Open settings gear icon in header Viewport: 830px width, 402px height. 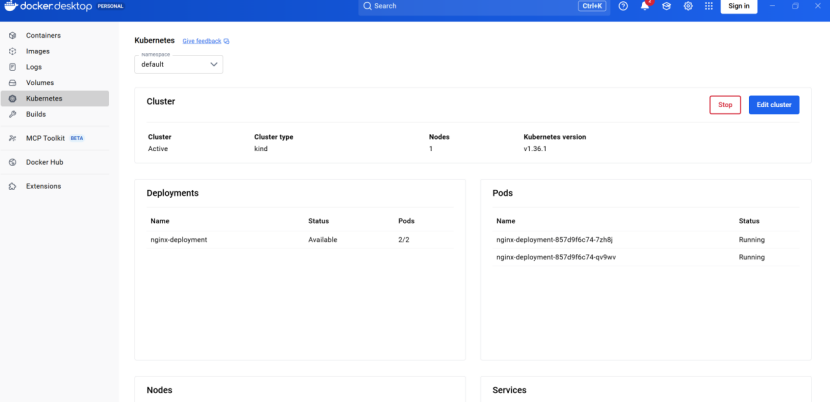click(688, 6)
